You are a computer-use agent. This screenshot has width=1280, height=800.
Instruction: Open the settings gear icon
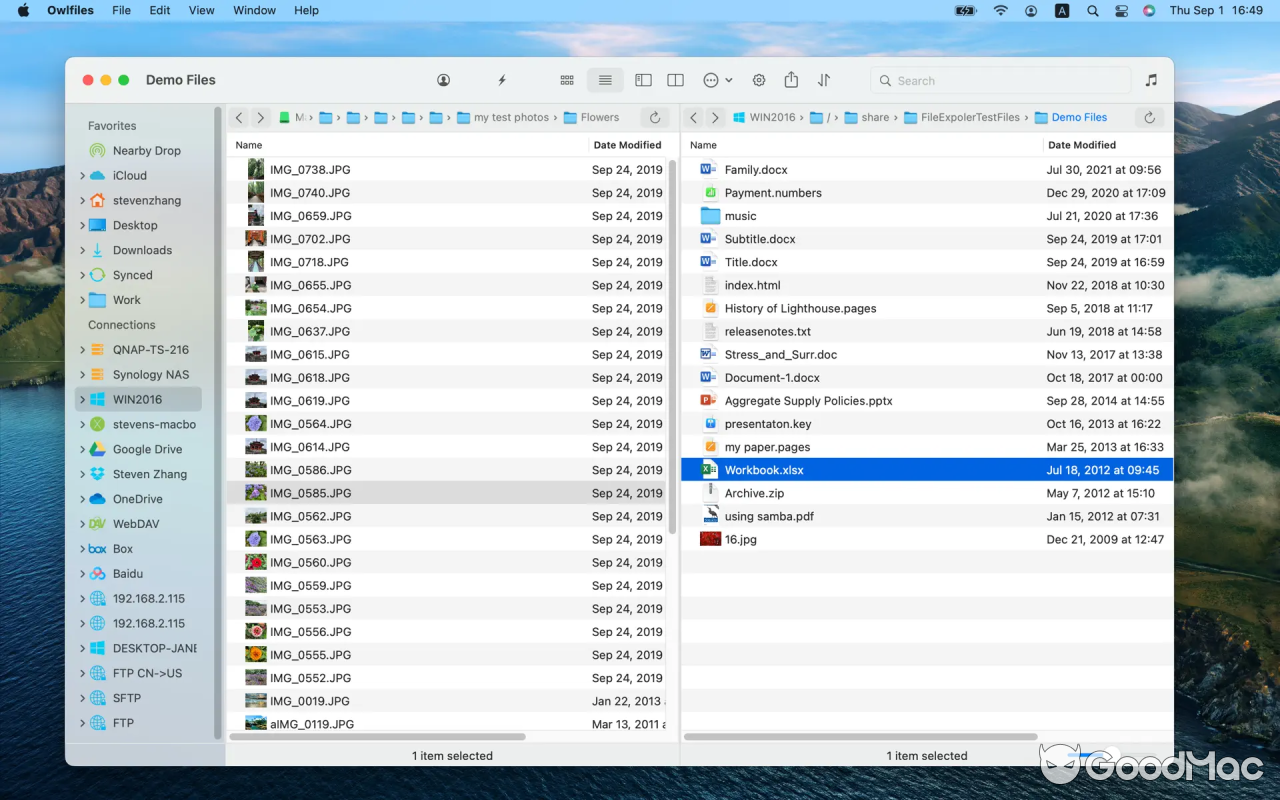click(758, 80)
